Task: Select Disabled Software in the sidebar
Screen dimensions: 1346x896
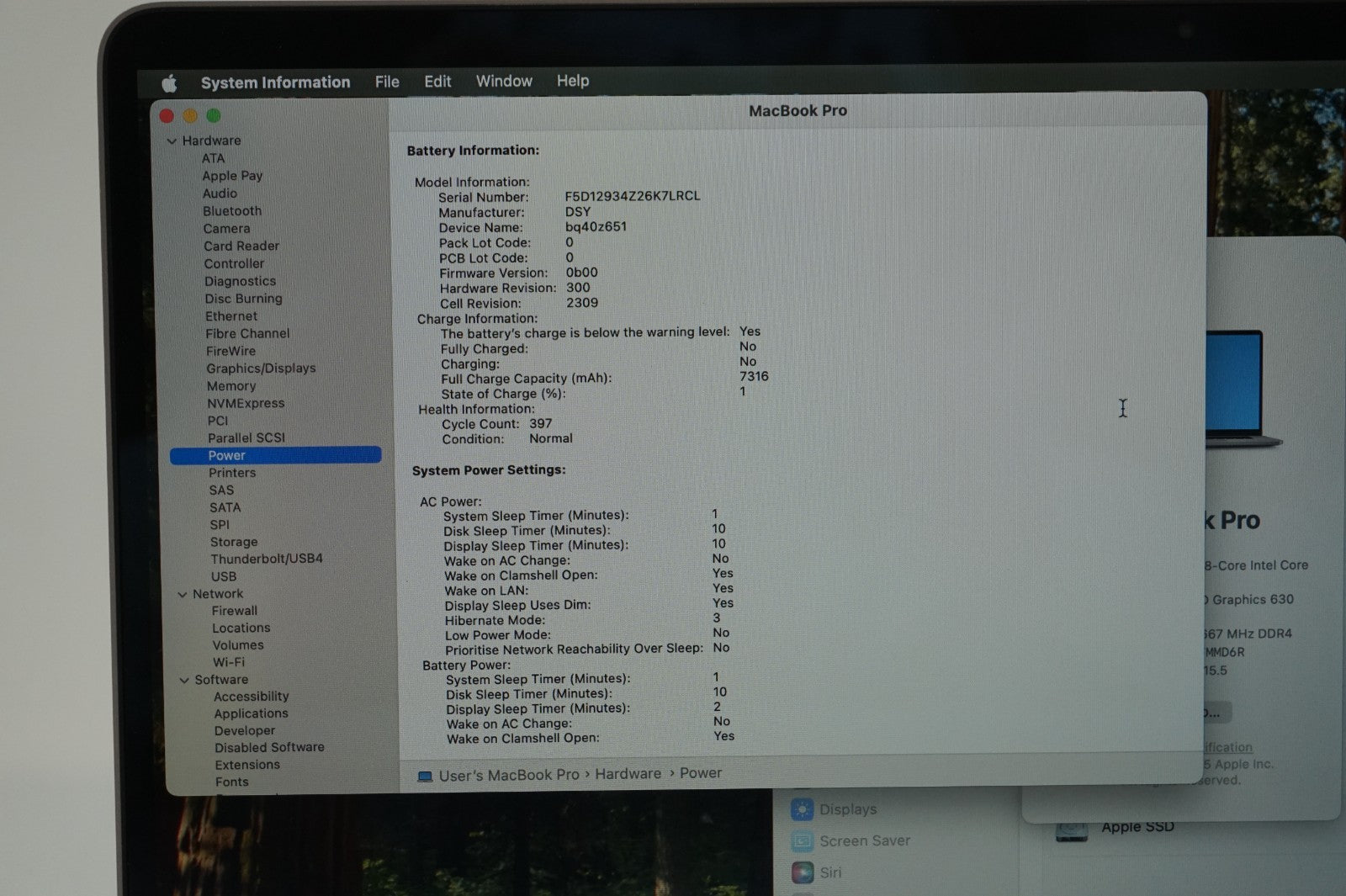Action: click(269, 748)
